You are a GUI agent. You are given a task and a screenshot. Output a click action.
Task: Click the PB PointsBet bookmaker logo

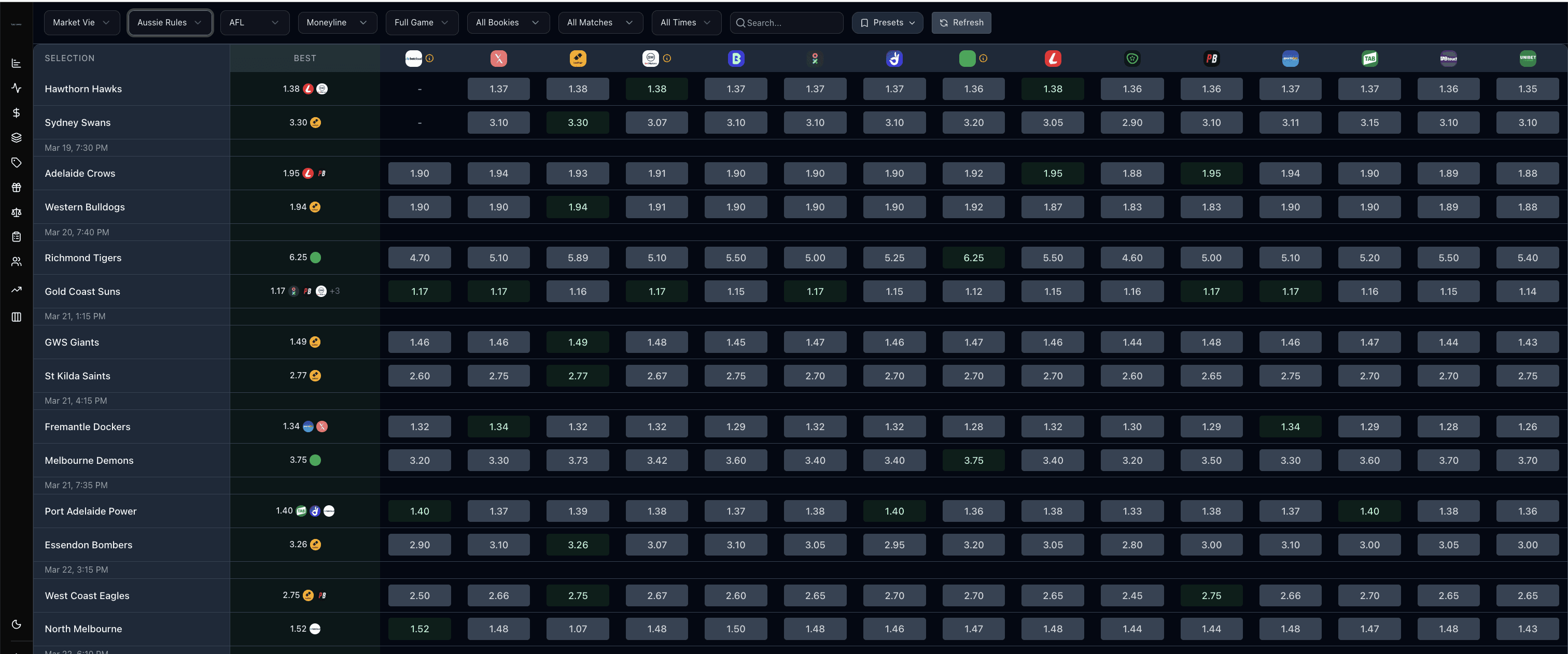click(x=1211, y=59)
